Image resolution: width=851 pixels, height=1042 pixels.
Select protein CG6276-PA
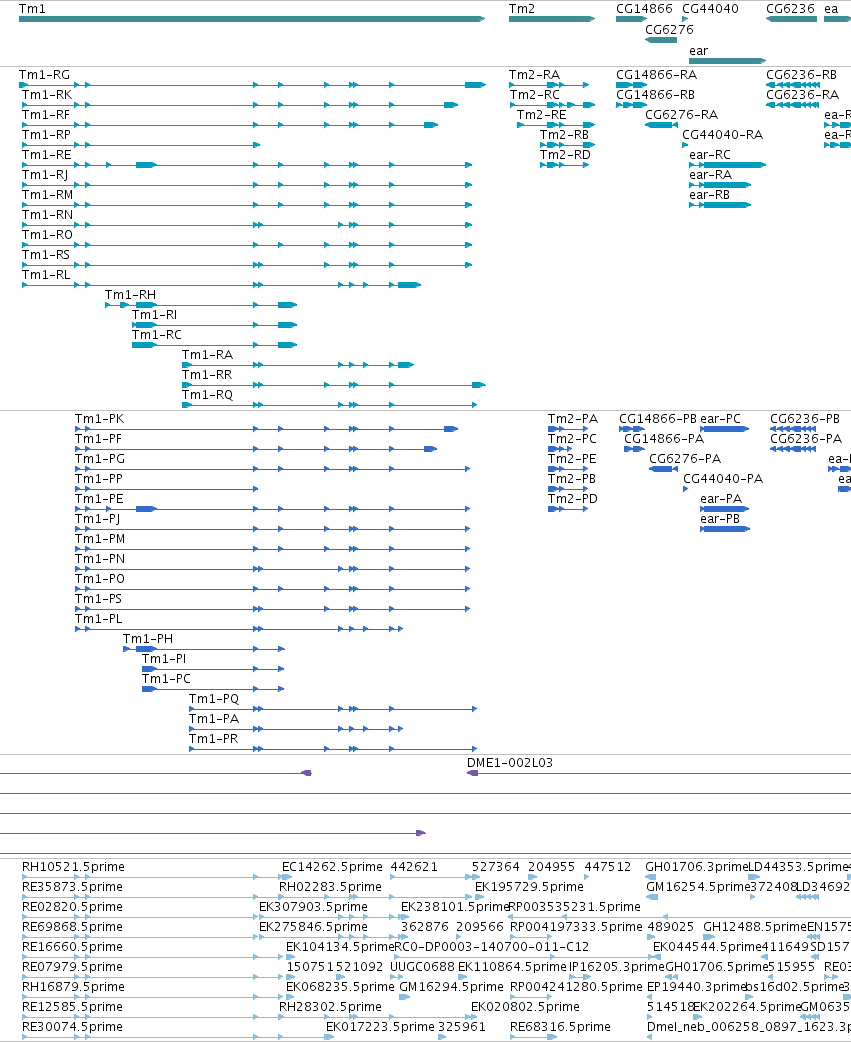tap(663, 469)
